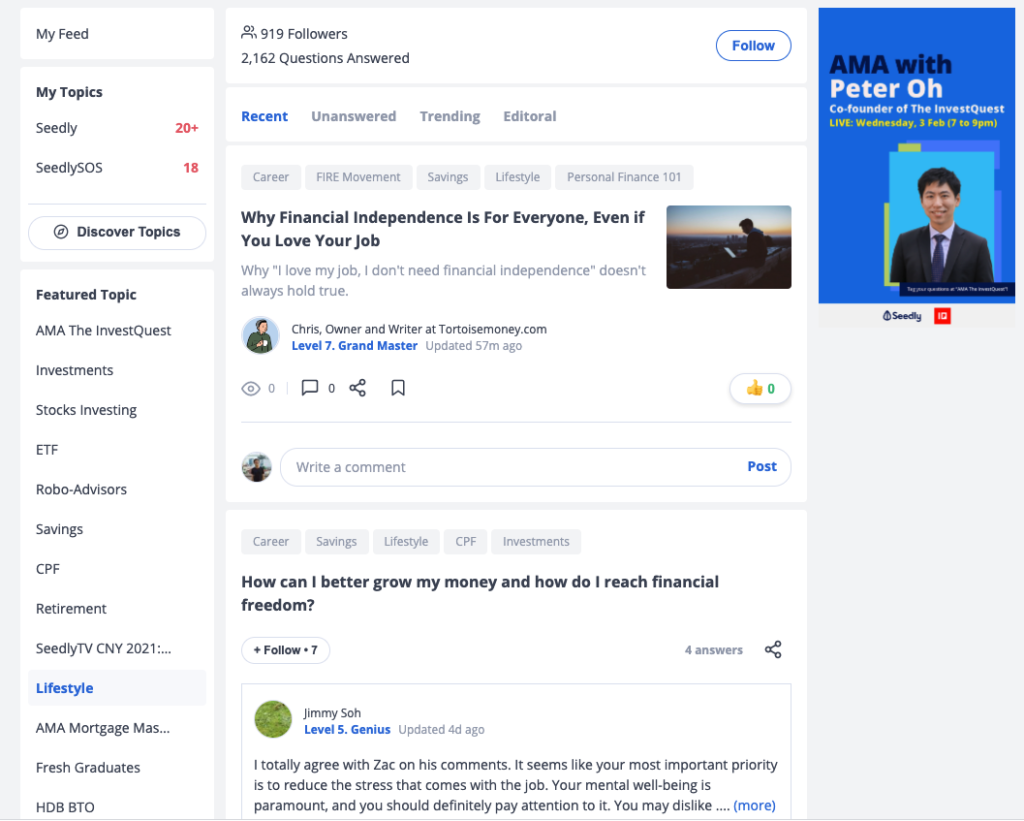
Task: Click the followers people icon
Action: pos(249,32)
